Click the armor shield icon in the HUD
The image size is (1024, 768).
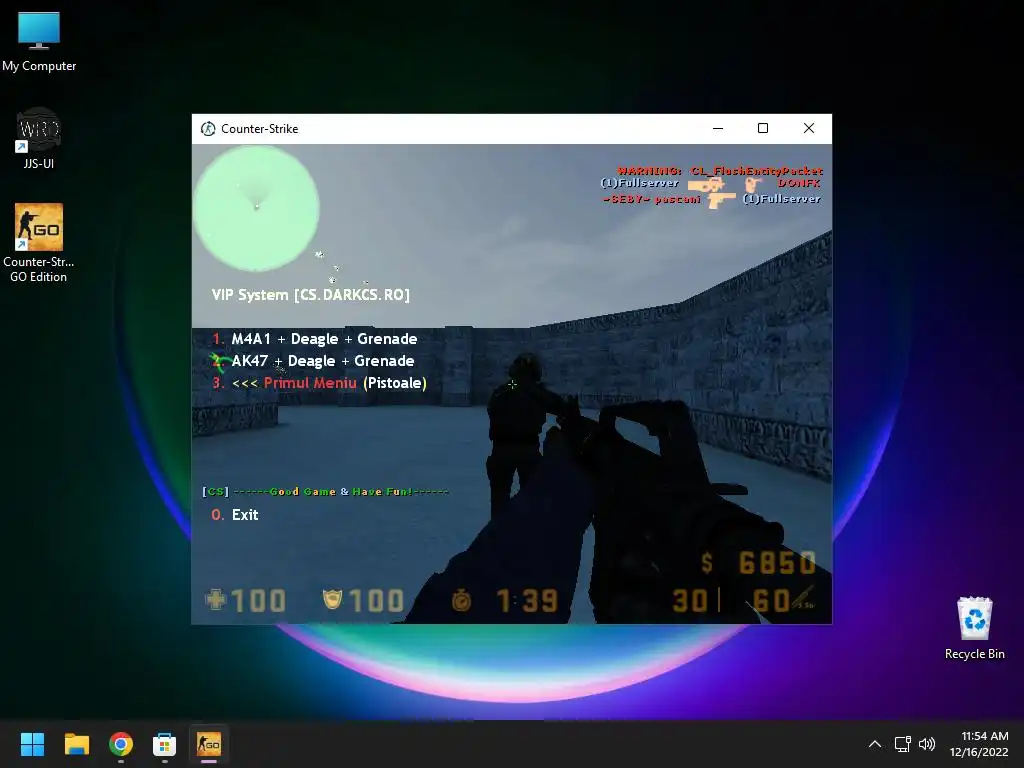coord(332,599)
